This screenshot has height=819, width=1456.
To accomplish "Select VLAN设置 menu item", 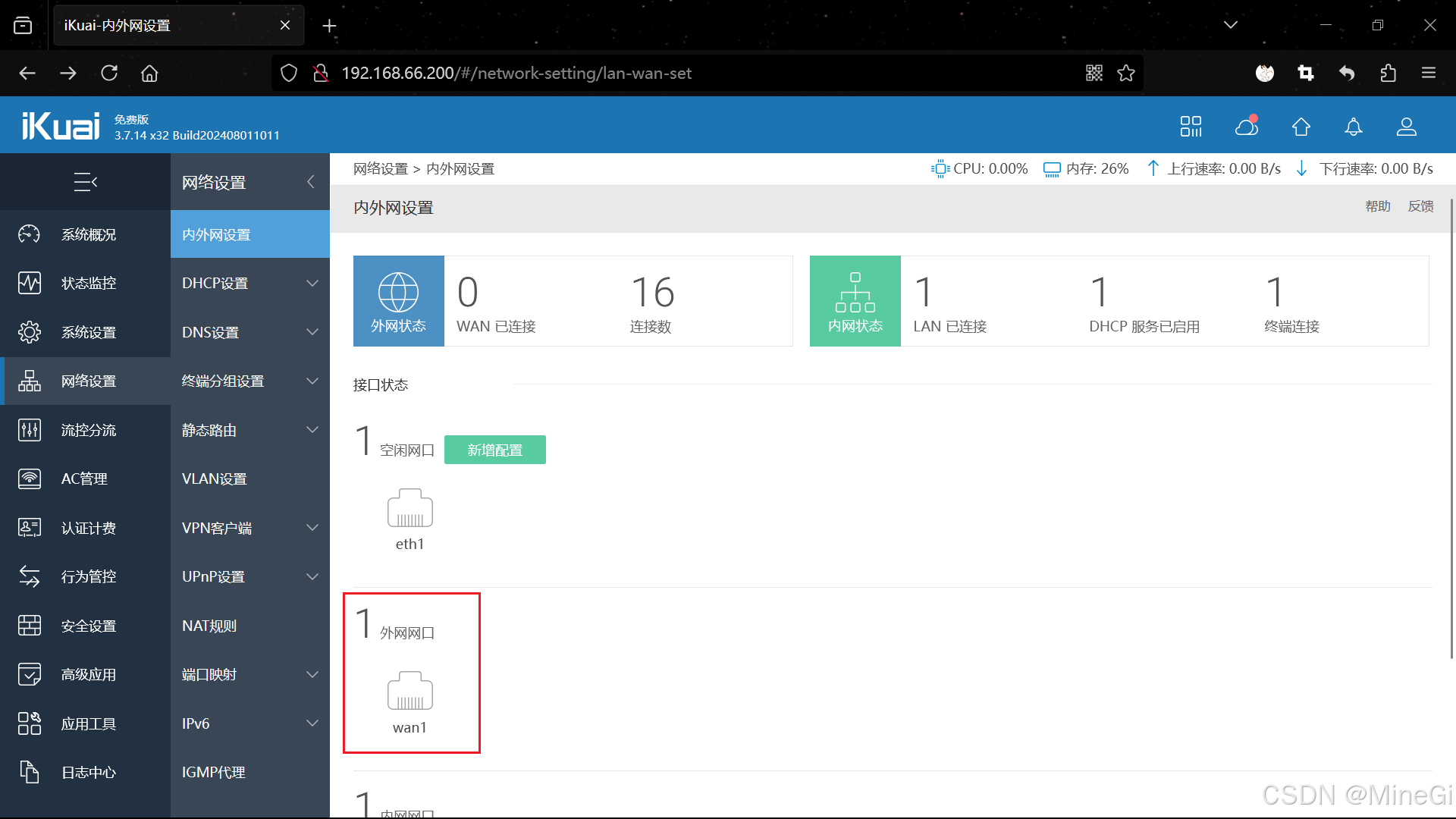I will pos(215,479).
